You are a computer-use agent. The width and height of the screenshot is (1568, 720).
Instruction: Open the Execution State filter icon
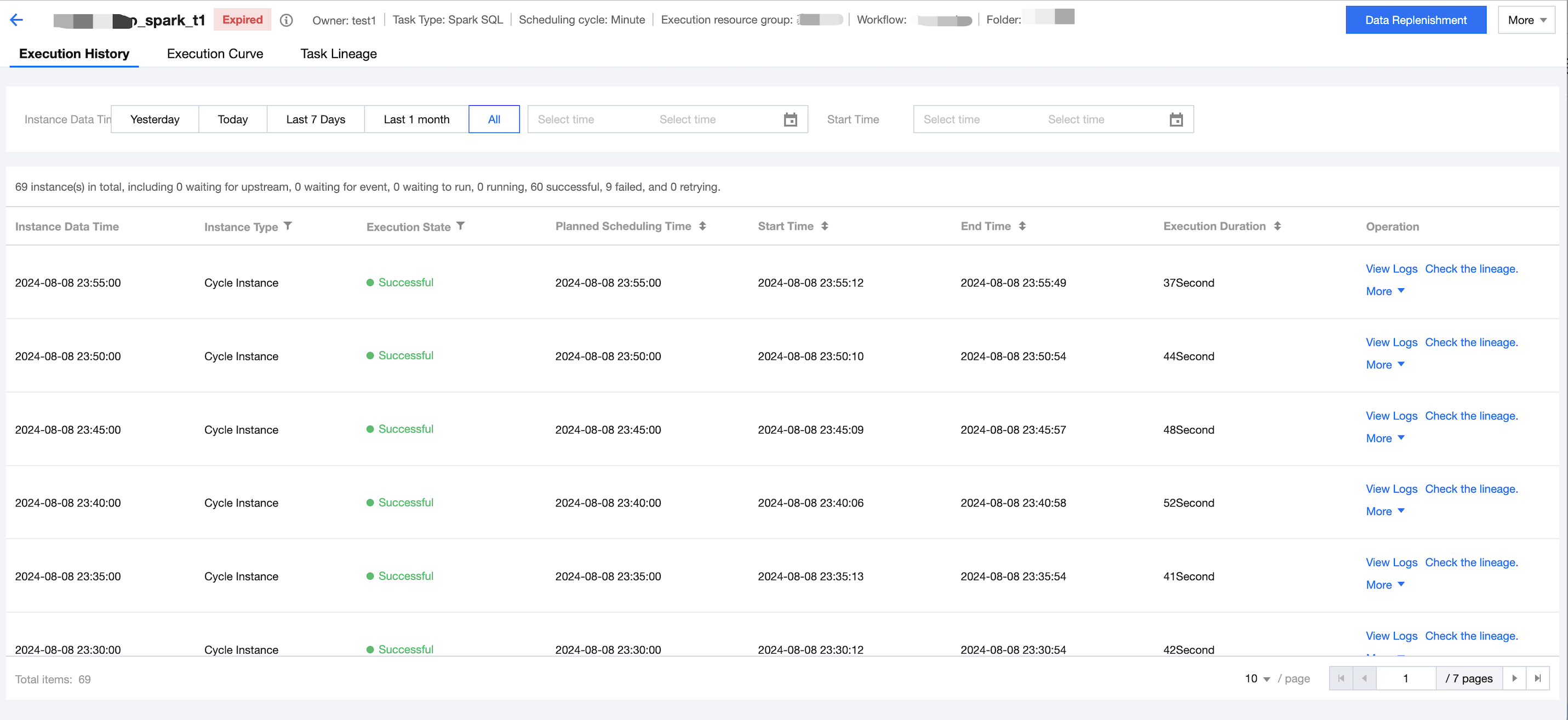[x=461, y=226]
